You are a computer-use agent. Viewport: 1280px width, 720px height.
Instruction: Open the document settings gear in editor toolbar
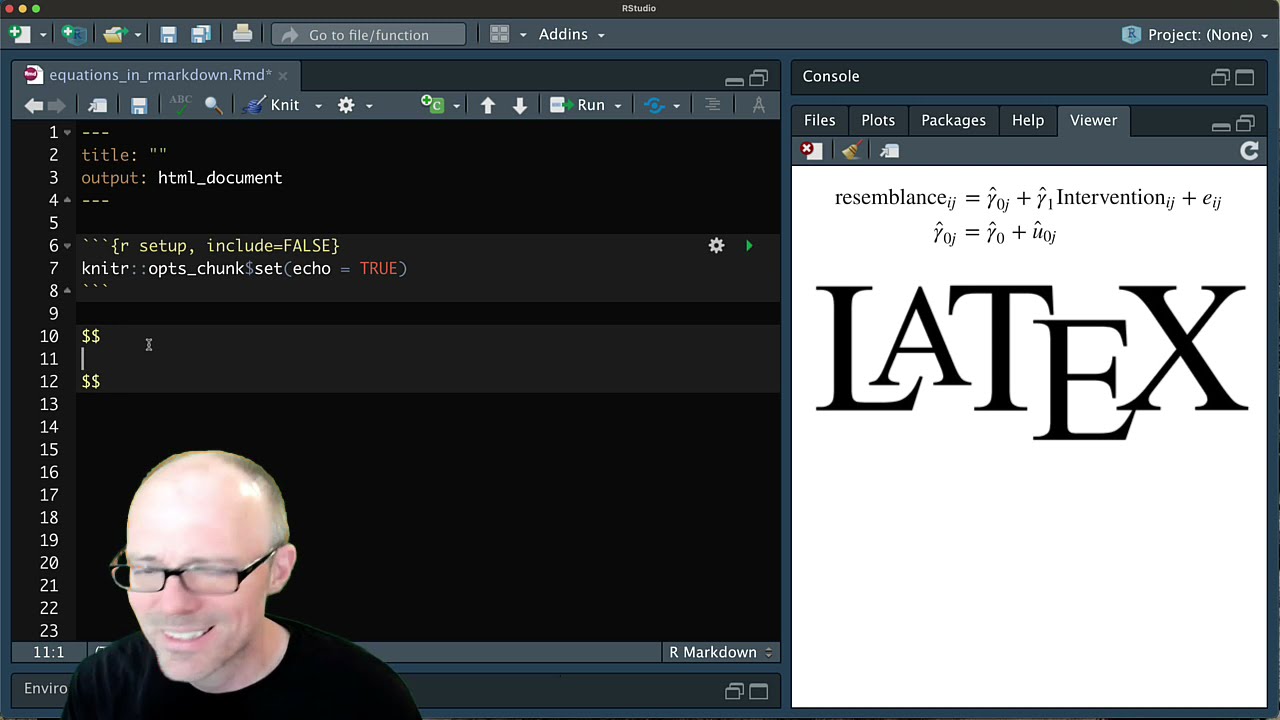click(346, 105)
